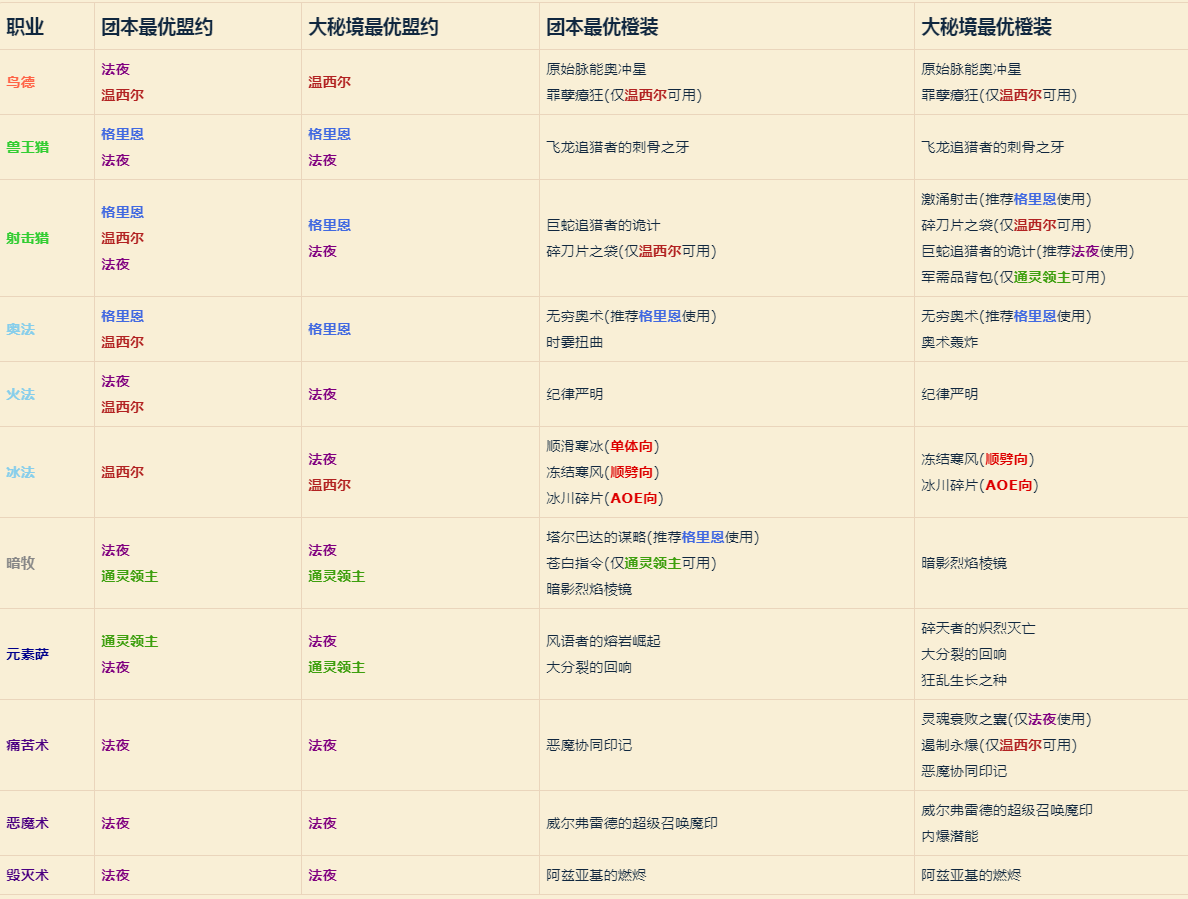Click the 奥法 class label

pyautogui.click(x=21, y=328)
